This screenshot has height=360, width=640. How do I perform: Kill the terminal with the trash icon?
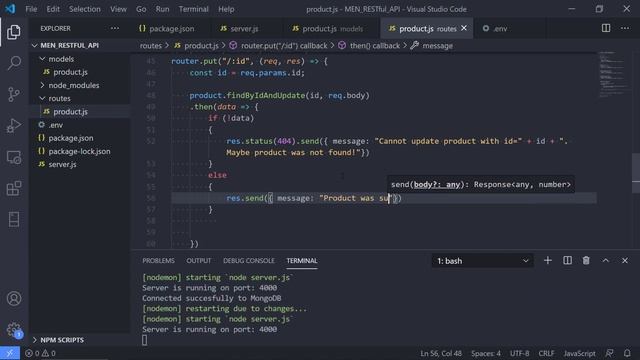[x=586, y=260]
